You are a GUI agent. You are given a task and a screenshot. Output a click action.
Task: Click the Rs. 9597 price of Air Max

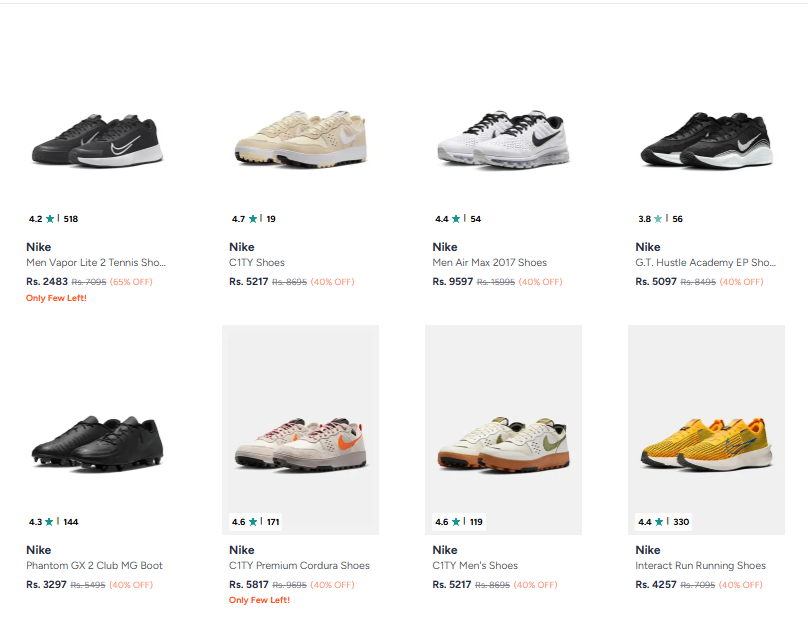coord(453,282)
